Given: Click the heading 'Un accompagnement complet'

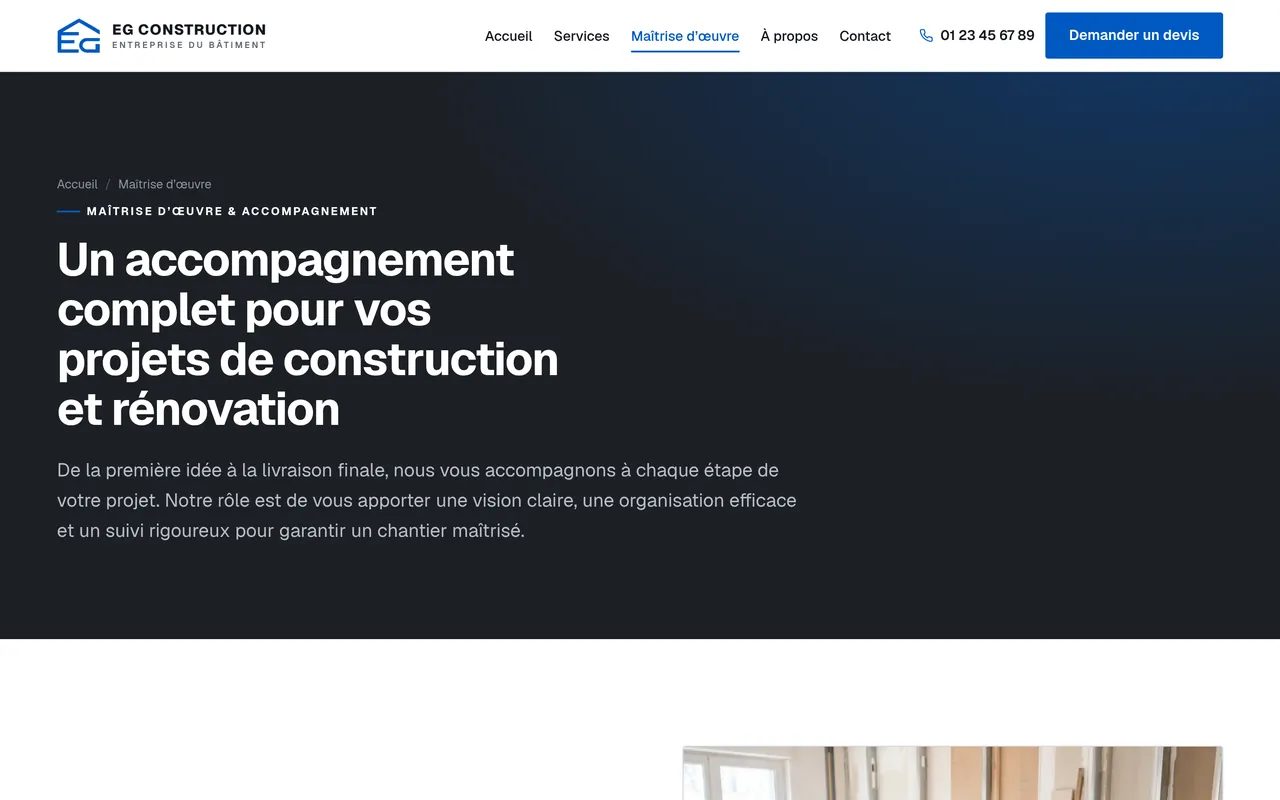Looking at the screenshot, I should (308, 334).
